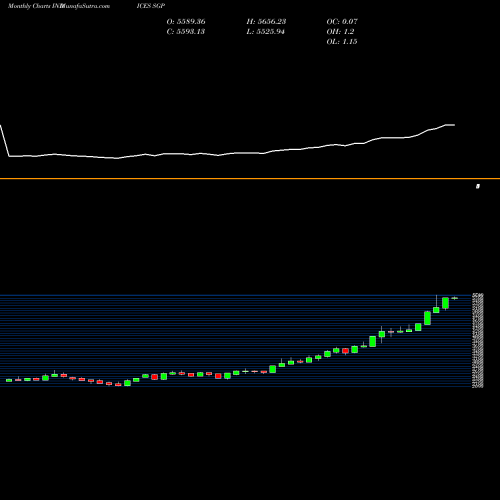
Task: Click the "ICES SGP" symbol label
Action: coord(151,6)
